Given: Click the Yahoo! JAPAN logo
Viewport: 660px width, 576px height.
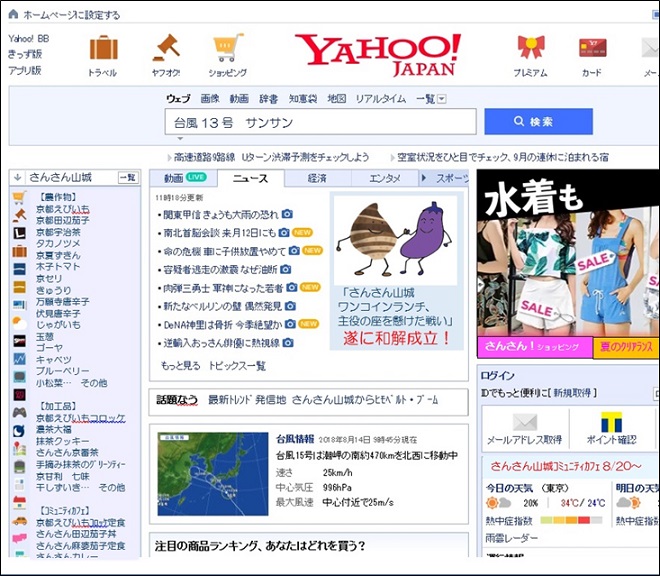Looking at the screenshot, I should (x=378, y=55).
